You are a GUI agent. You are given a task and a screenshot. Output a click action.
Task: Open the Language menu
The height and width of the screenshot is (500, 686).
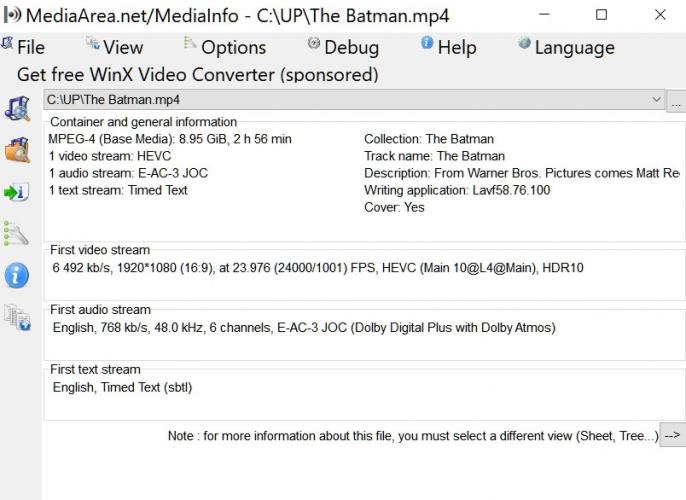(566, 47)
